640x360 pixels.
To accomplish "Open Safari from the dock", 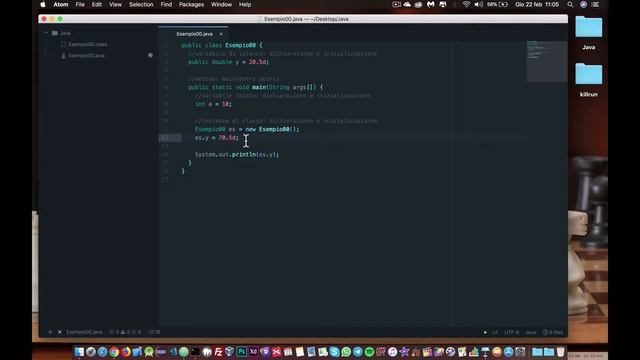I will [102, 351].
